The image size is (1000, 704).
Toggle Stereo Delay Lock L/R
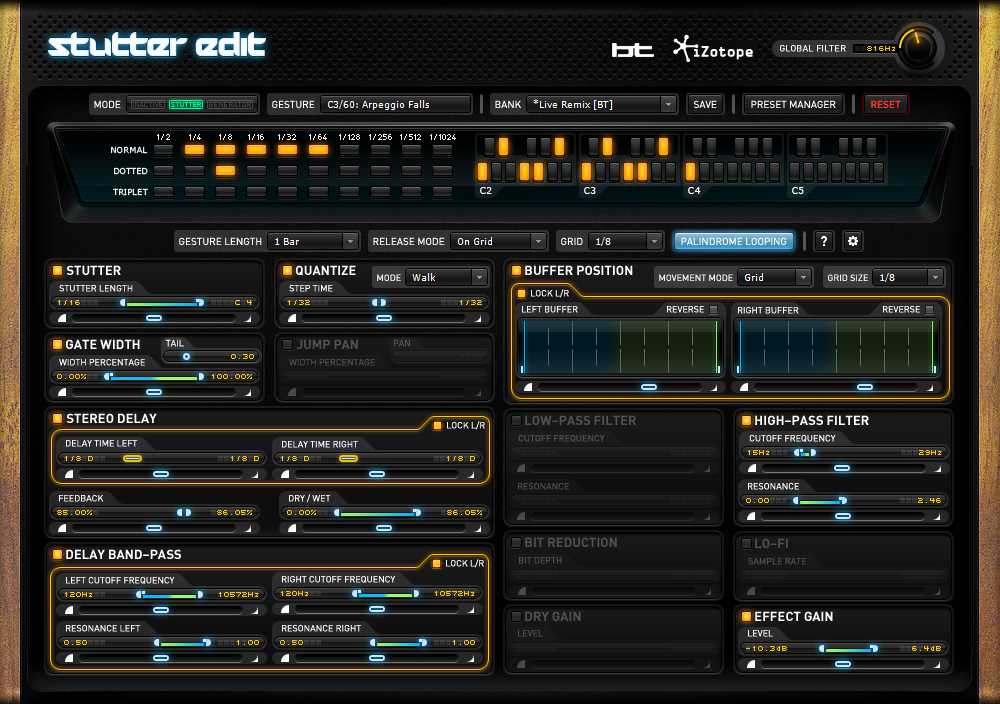point(438,425)
